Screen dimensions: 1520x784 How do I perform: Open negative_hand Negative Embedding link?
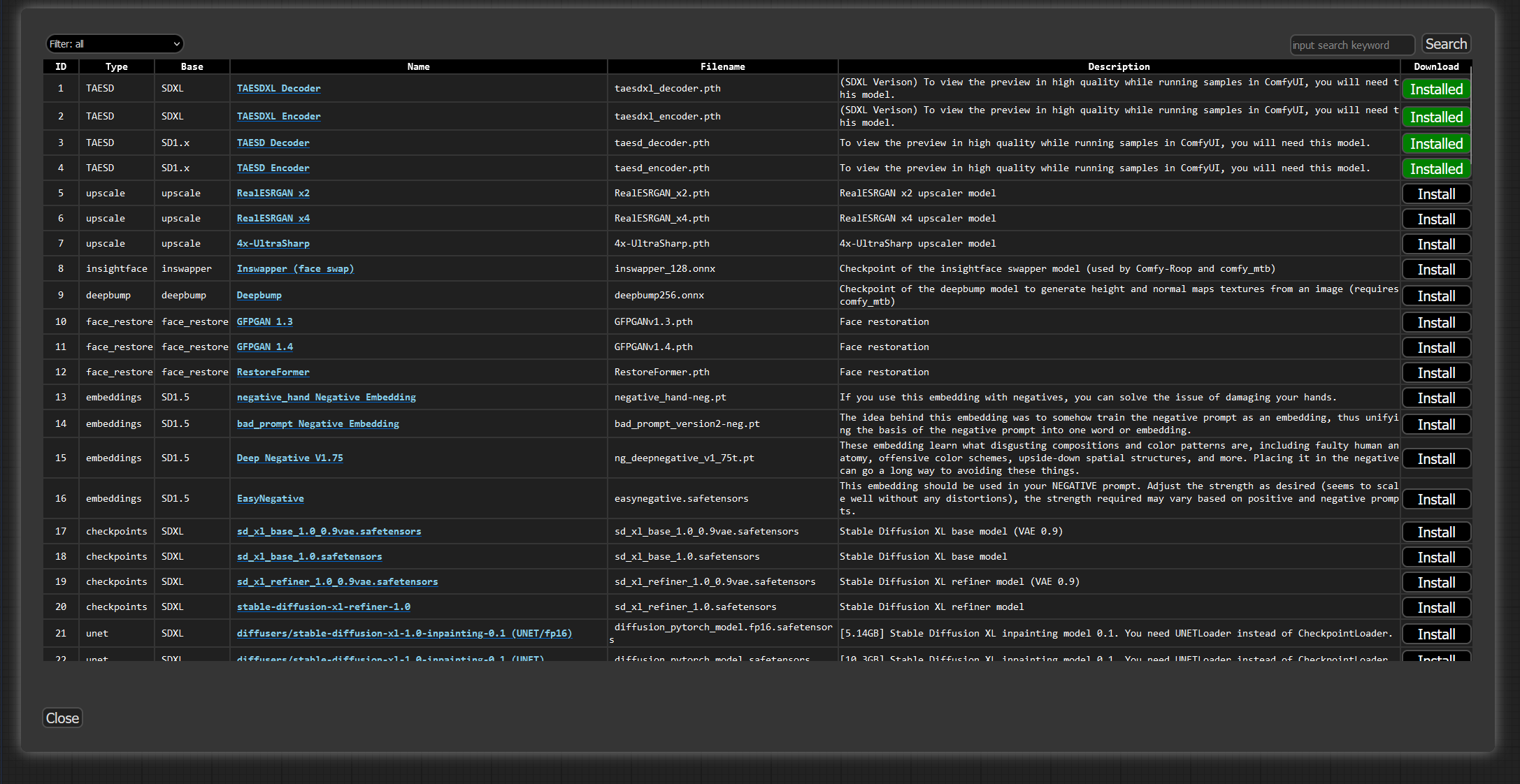(x=326, y=397)
